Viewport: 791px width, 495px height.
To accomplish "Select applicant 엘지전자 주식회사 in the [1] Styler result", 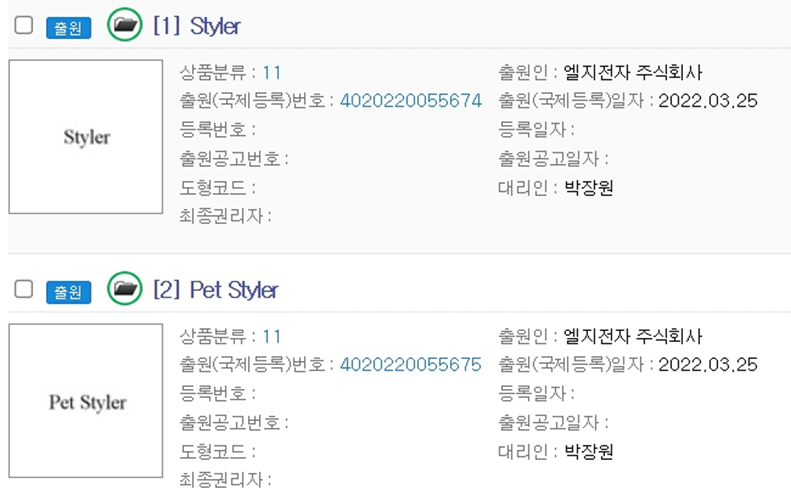I will coord(633,73).
